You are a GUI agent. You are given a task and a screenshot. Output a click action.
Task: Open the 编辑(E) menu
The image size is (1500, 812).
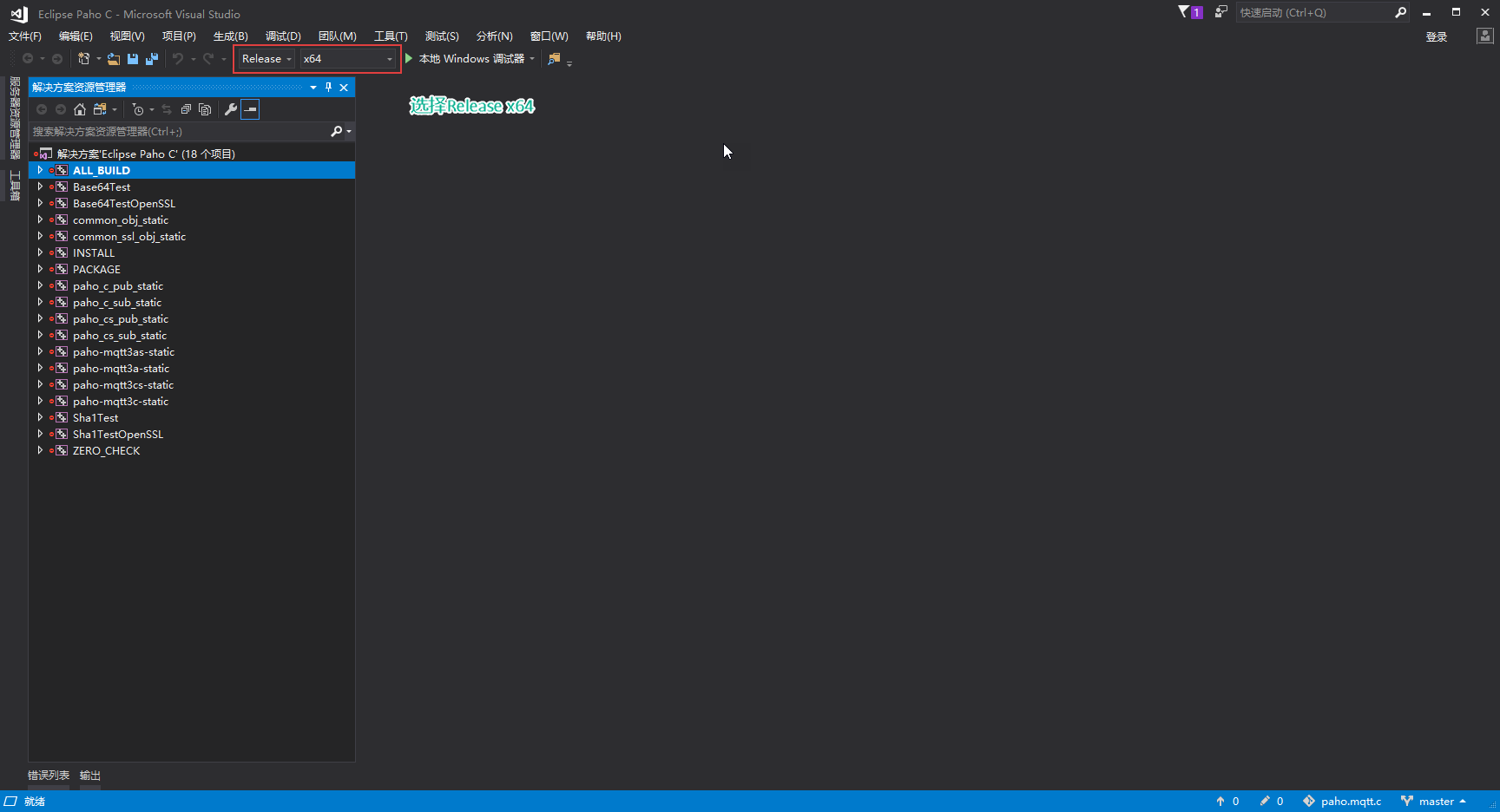(x=76, y=36)
